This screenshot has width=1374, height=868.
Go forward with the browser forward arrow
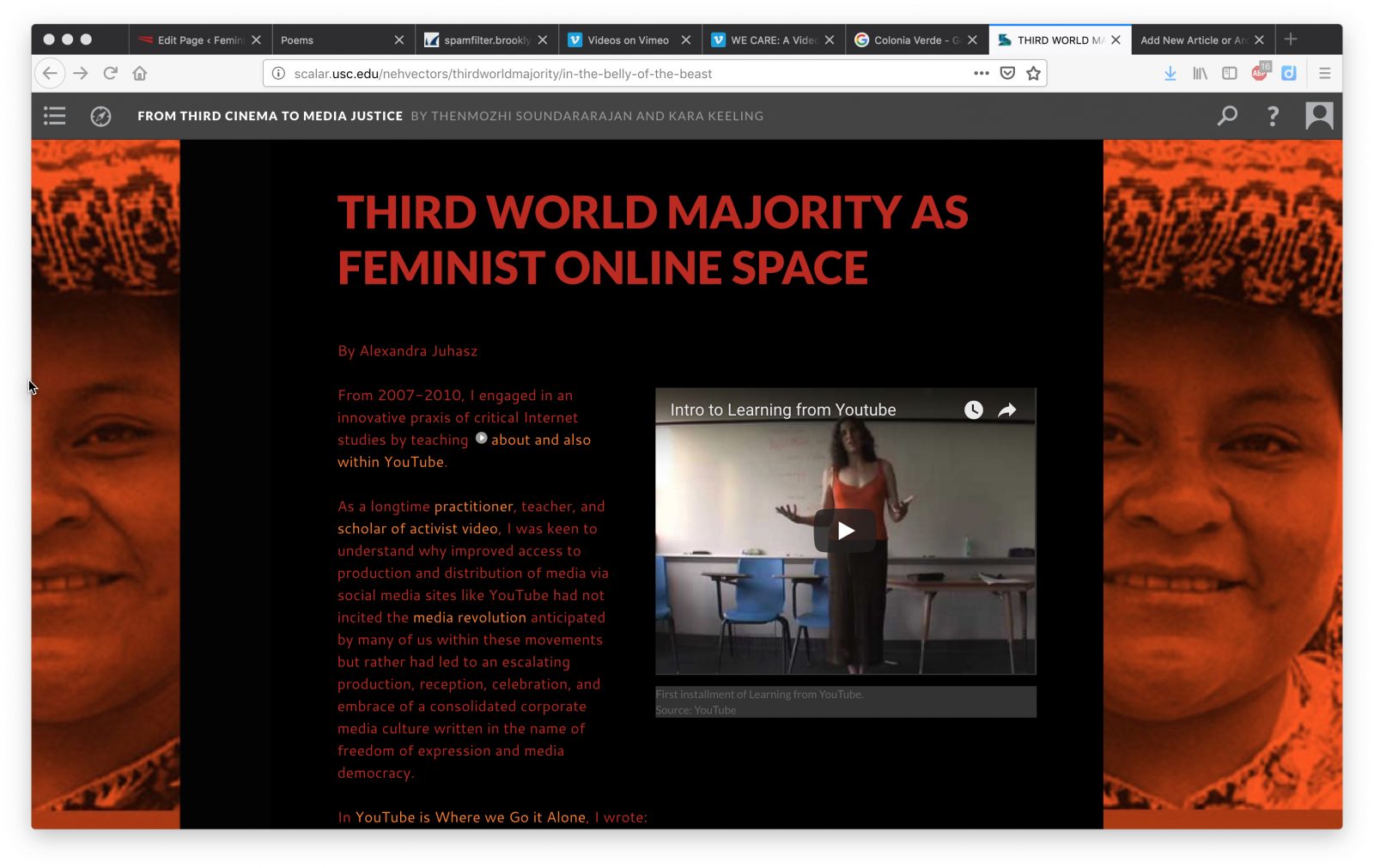tap(81, 74)
